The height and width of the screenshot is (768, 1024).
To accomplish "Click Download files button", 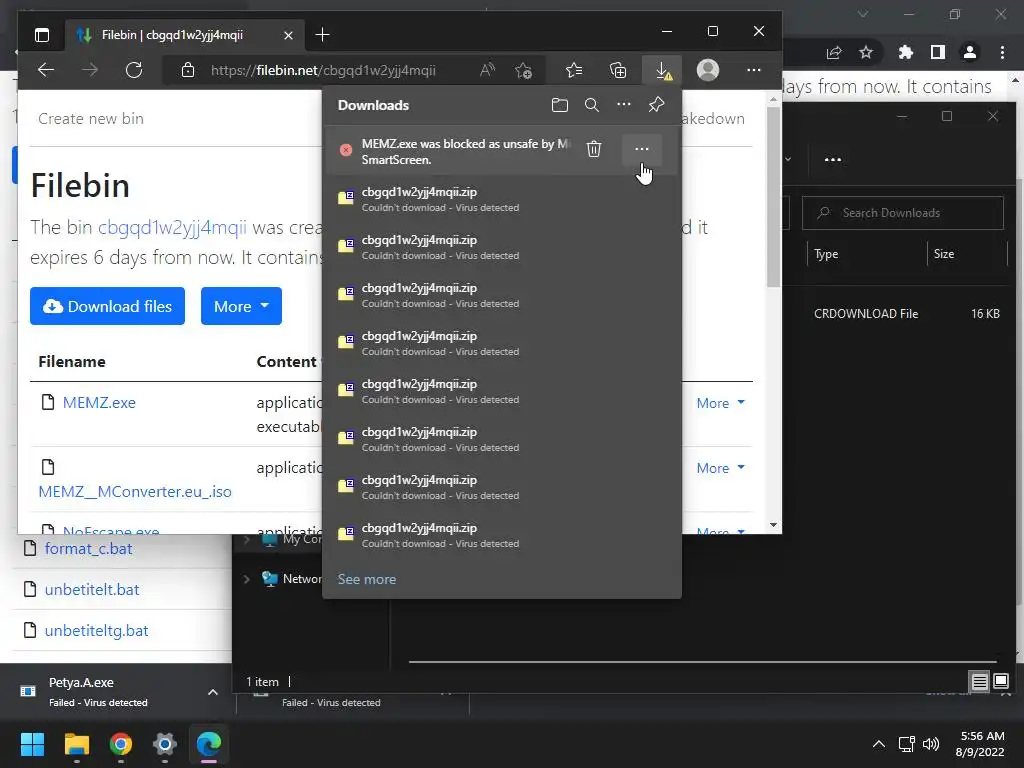I will click(108, 306).
